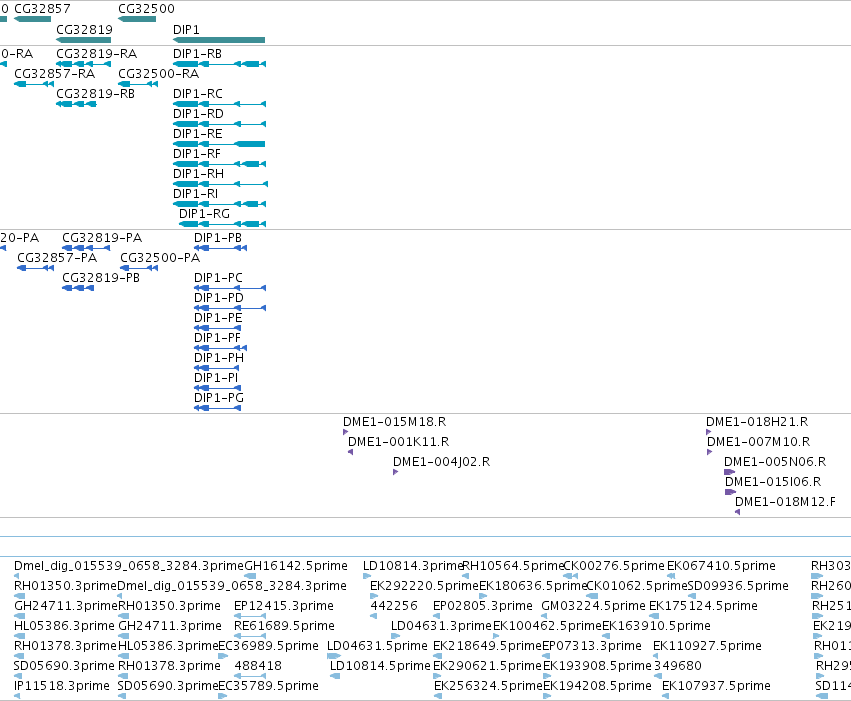Click the 488418 EST label
Image resolution: width=851 pixels, height=701 pixels.
tap(258, 666)
